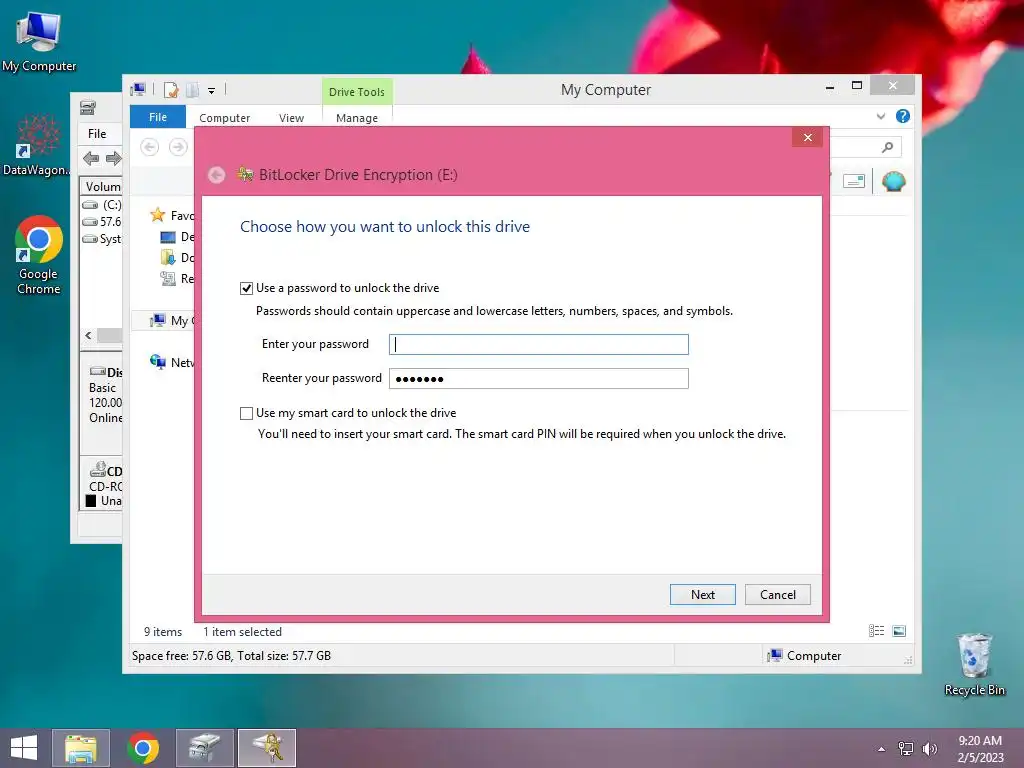Switch to Disk Management taskbar item

point(205,748)
